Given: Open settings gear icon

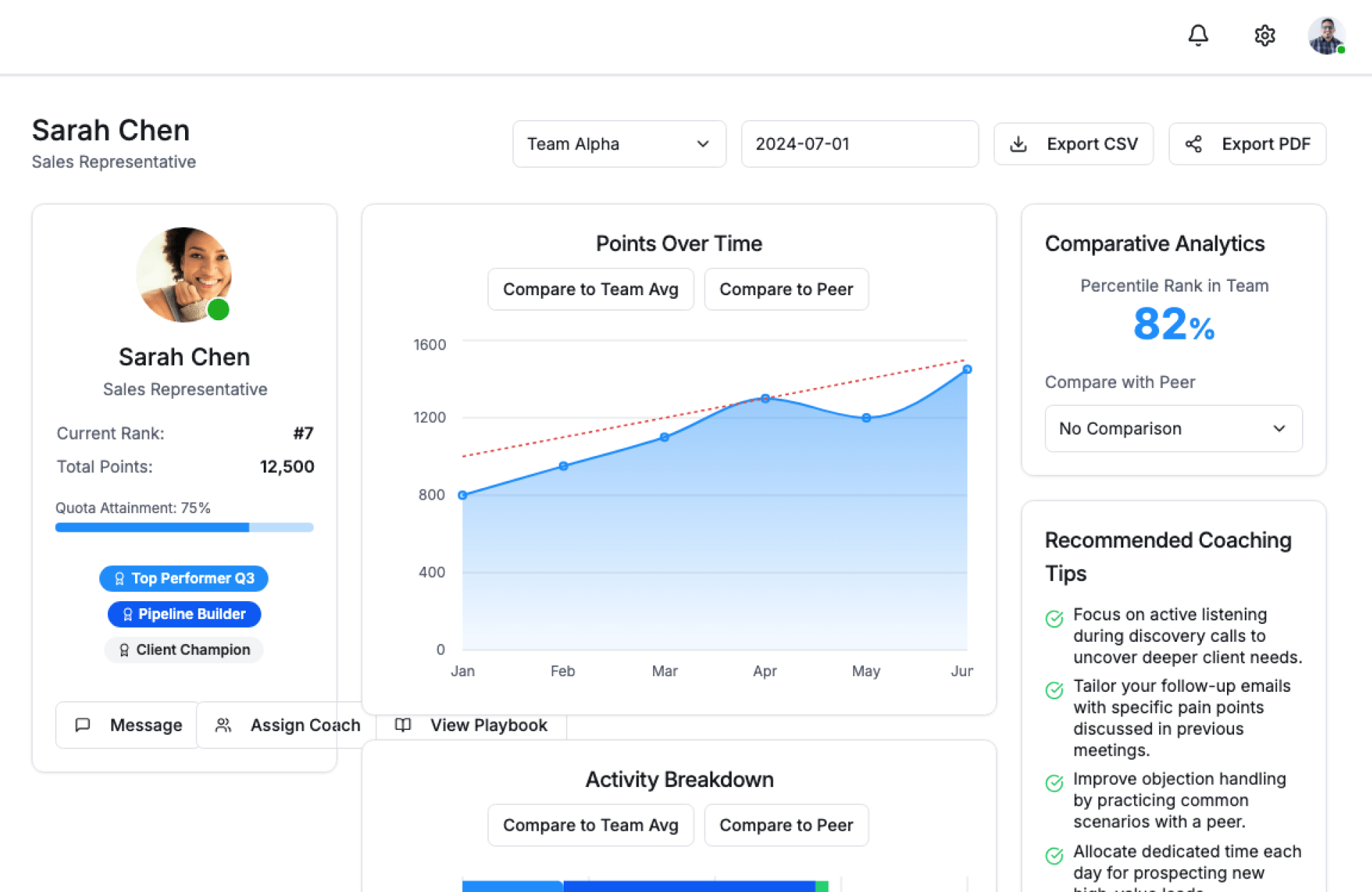Looking at the screenshot, I should pyautogui.click(x=1264, y=35).
